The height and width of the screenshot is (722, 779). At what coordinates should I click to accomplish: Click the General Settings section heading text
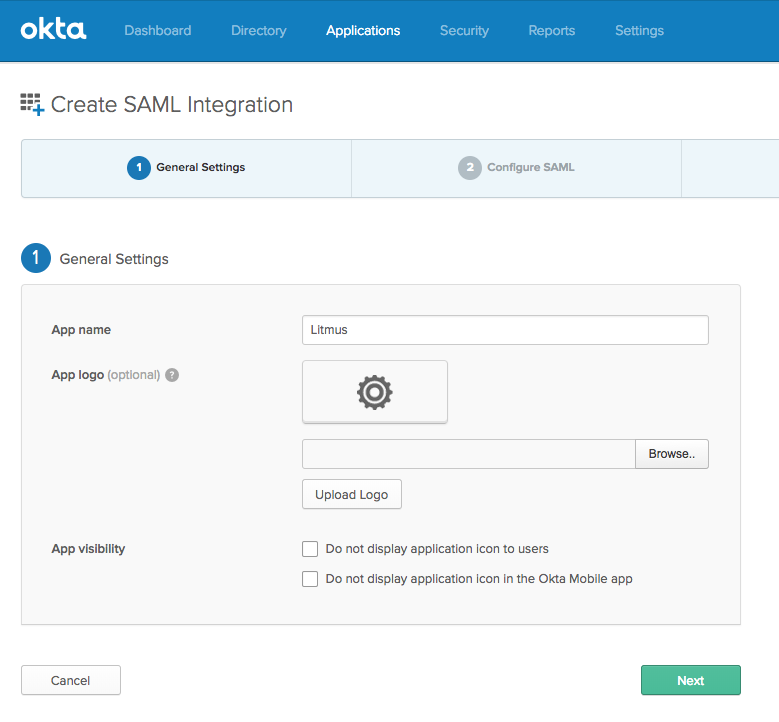(x=114, y=259)
